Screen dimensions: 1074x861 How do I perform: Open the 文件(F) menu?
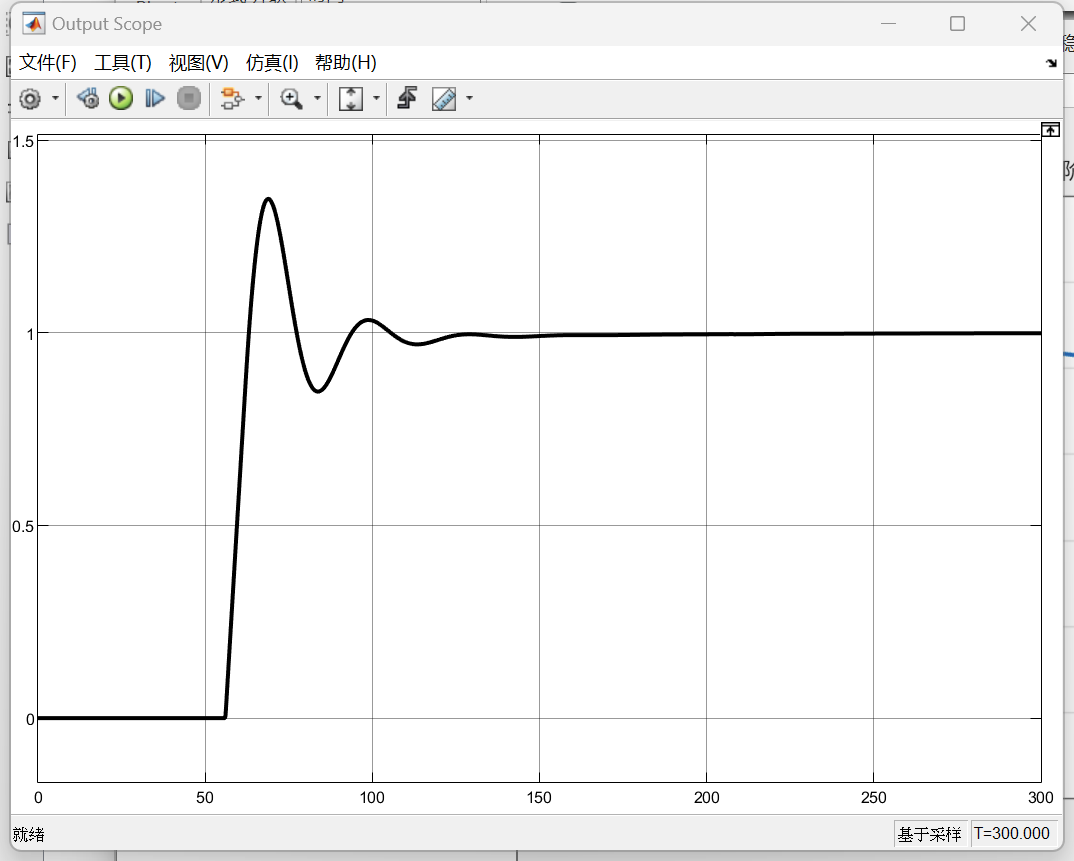tap(48, 63)
